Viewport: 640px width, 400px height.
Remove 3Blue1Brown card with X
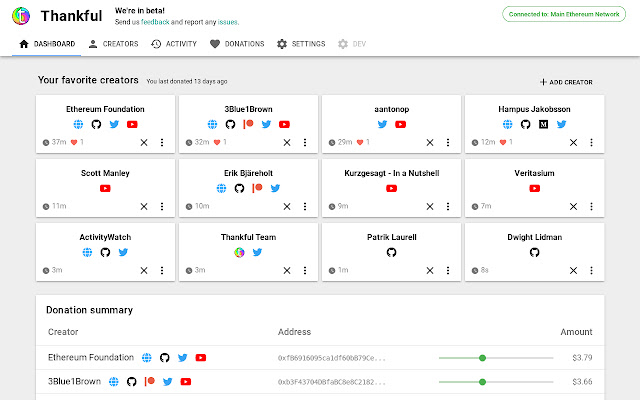pos(287,142)
